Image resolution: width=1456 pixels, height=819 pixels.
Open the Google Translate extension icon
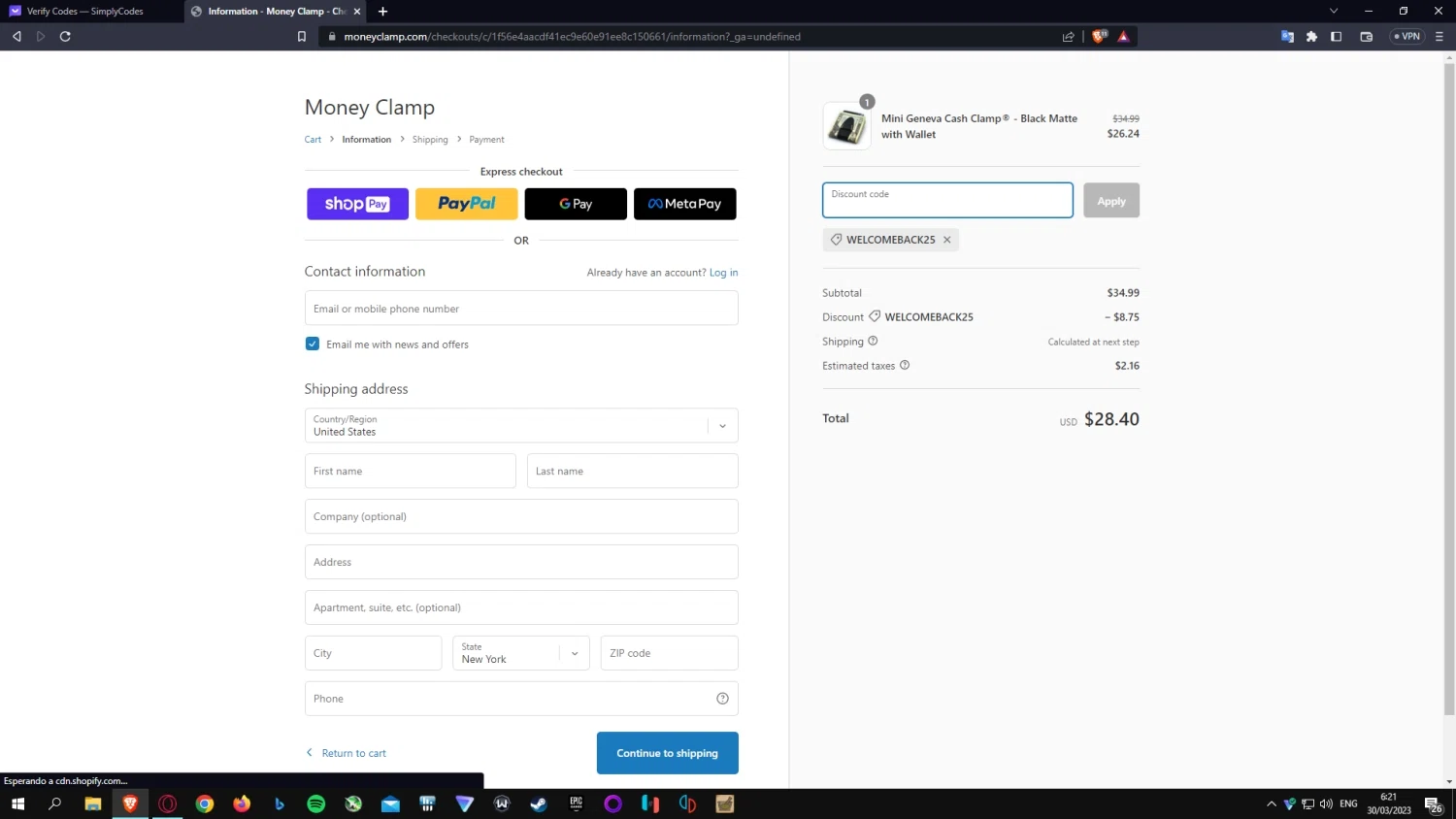(1287, 37)
